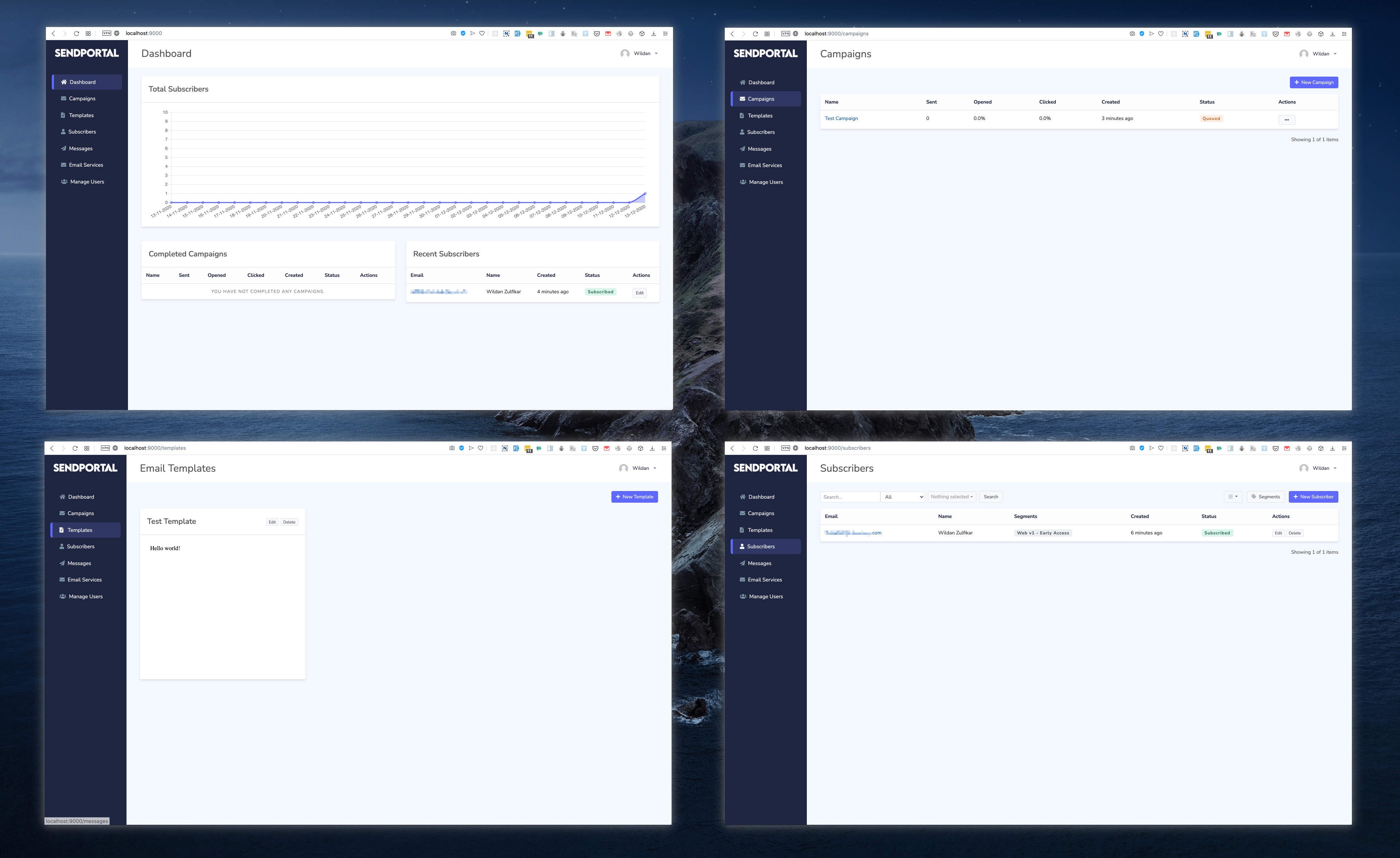Open hamburger list dropdown beside Segments button
This screenshot has width=1400, height=858.
(x=1232, y=497)
